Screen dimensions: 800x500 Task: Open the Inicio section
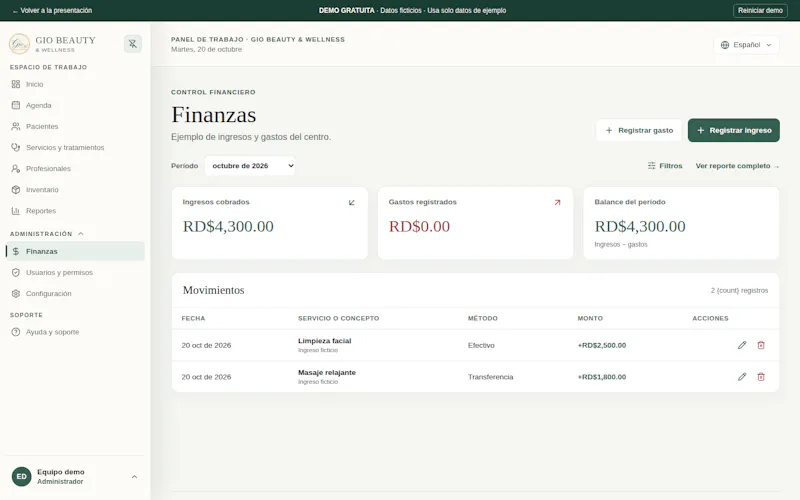point(75,84)
